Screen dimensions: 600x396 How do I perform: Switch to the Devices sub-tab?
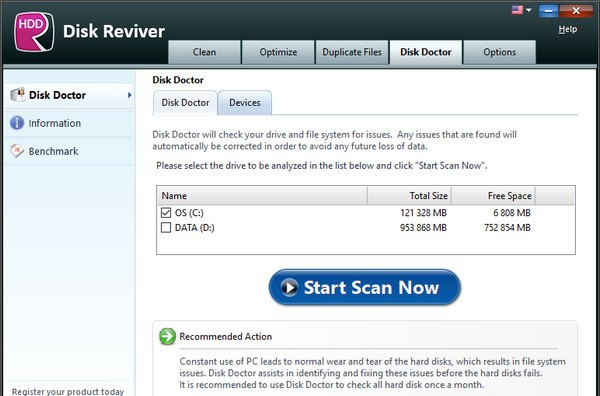(x=245, y=103)
